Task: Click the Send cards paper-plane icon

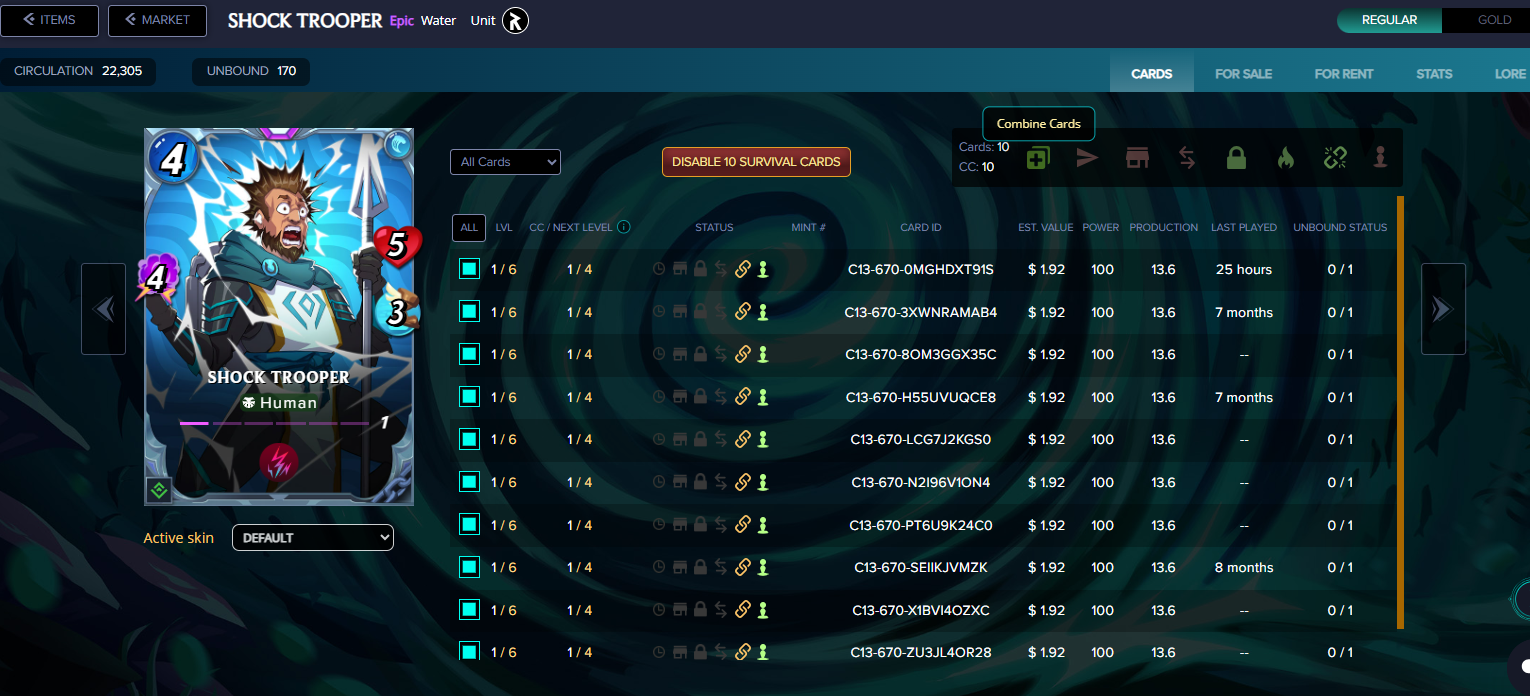Action: 1087,158
